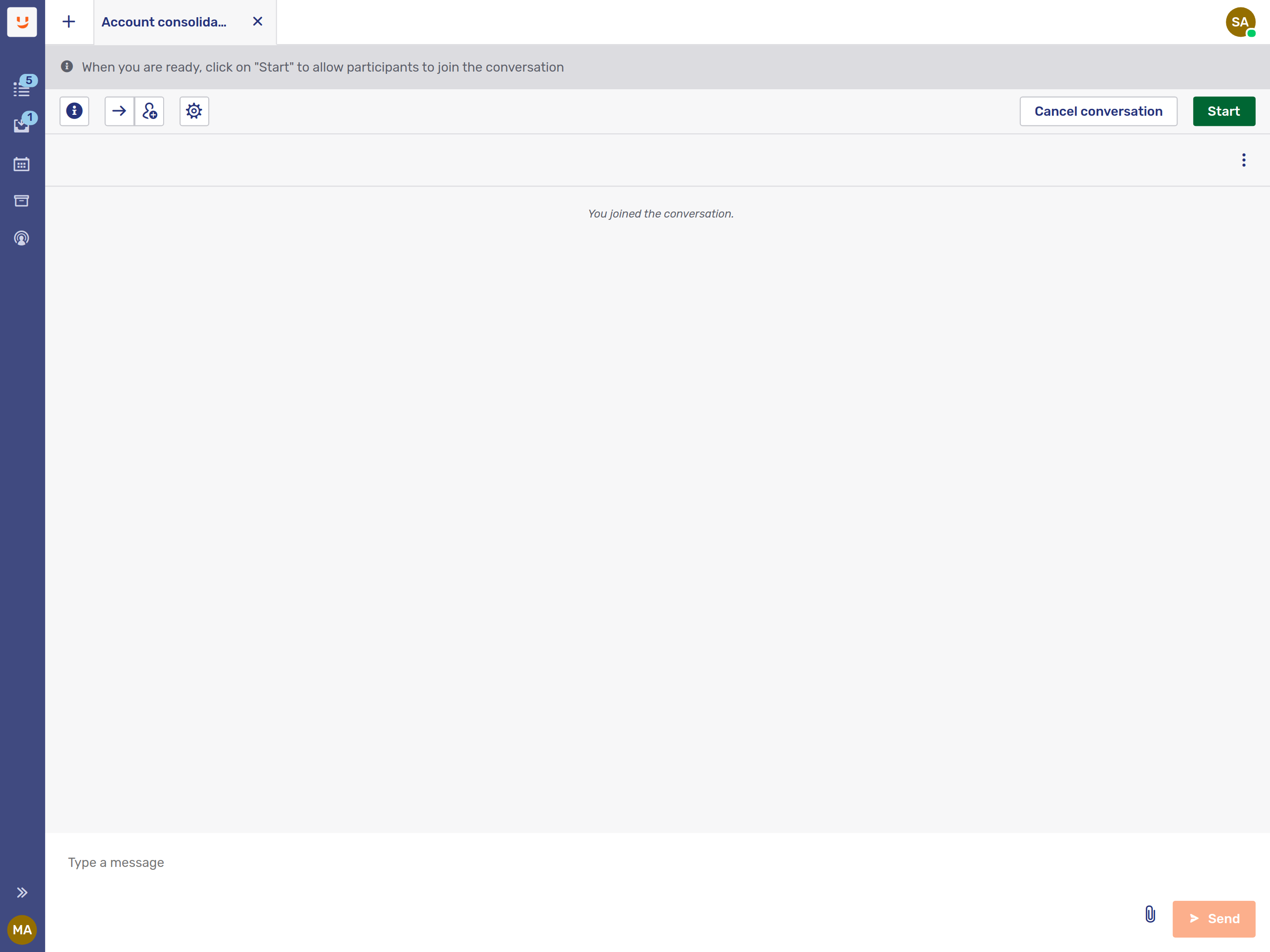Open the SA profile avatar menu
The height and width of the screenshot is (952, 1270).
pyautogui.click(x=1240, y=23)
